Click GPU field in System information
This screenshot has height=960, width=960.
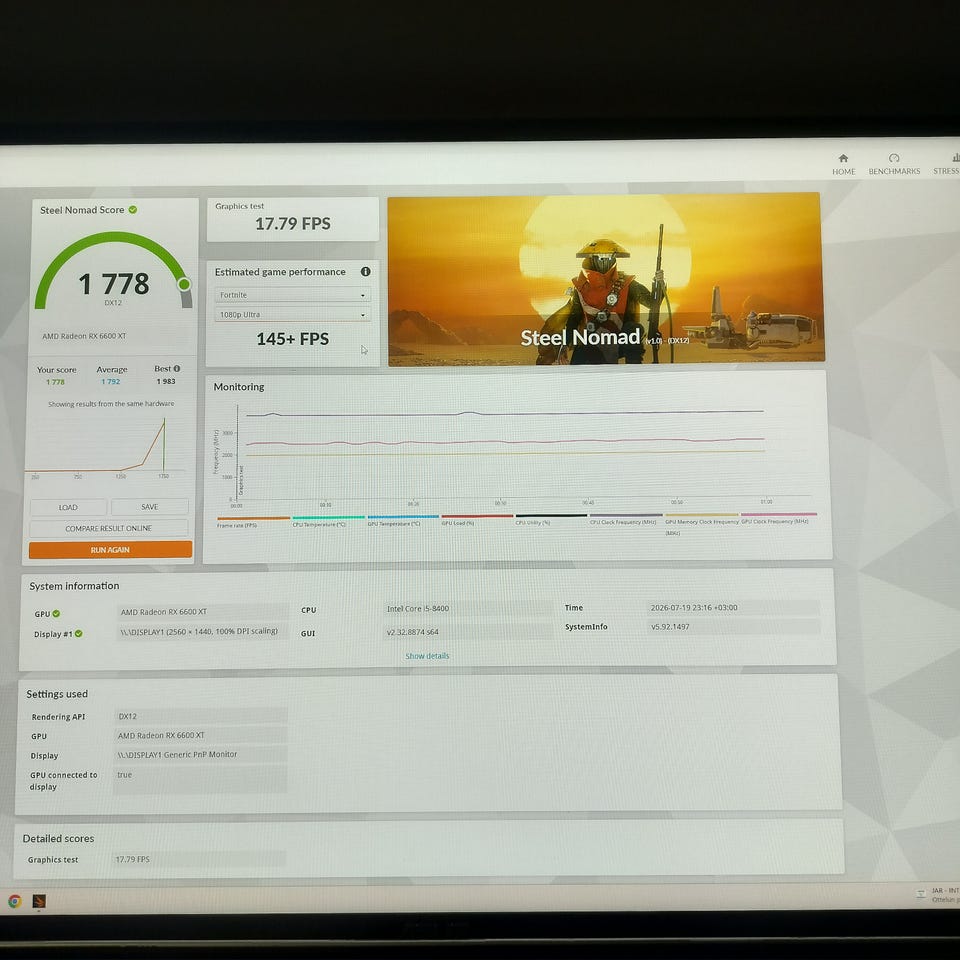coord(203,612)
